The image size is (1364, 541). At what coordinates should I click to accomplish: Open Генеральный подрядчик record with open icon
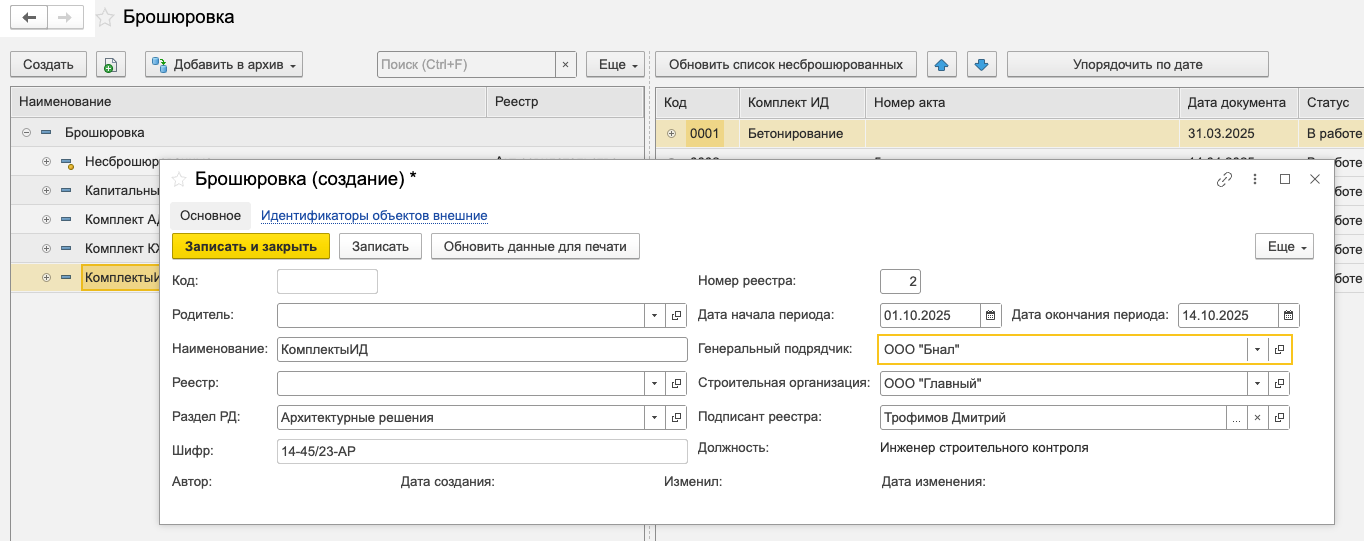coord(1279,349)
